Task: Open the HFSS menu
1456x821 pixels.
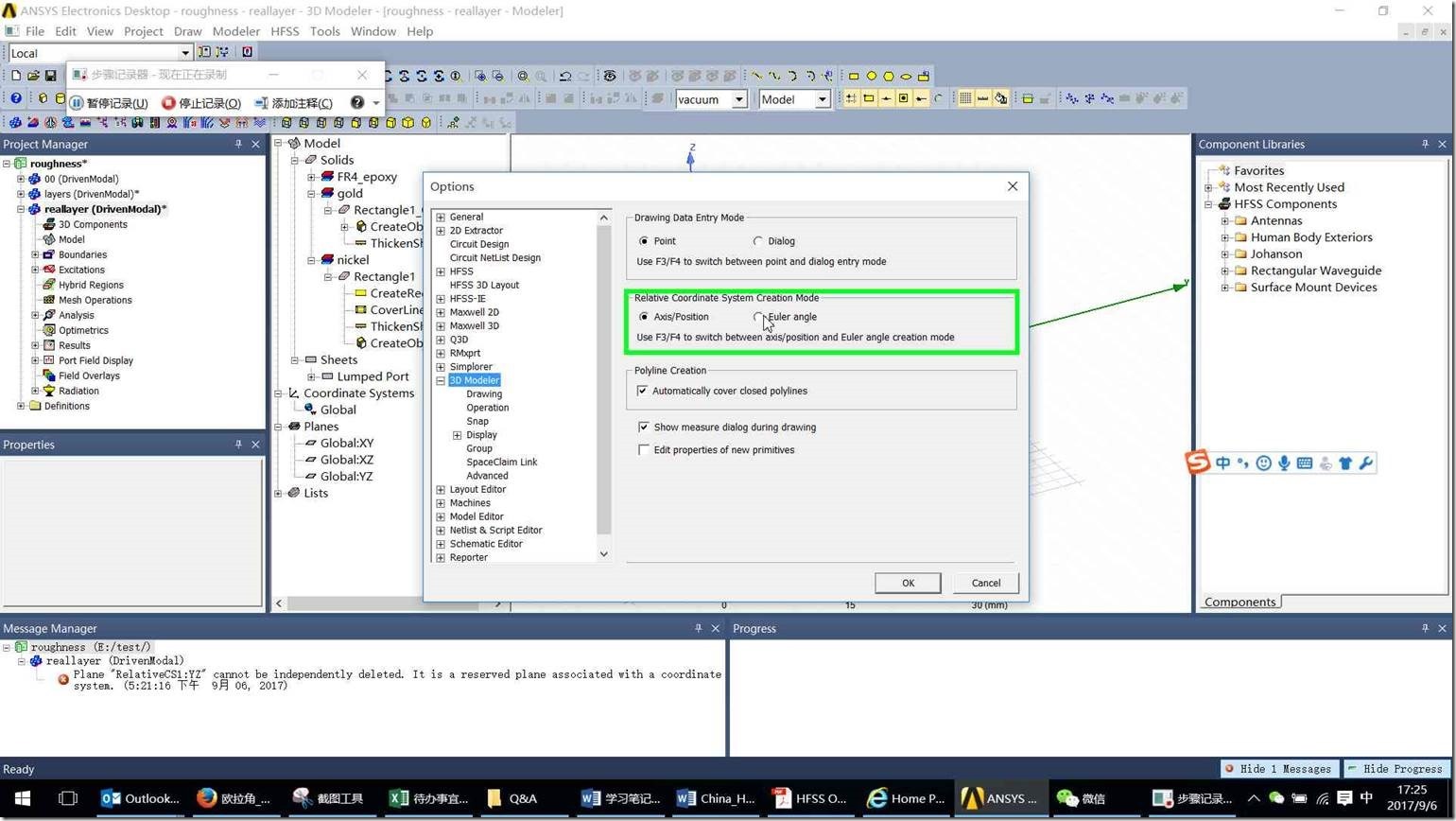Action: tap(285, 31)
